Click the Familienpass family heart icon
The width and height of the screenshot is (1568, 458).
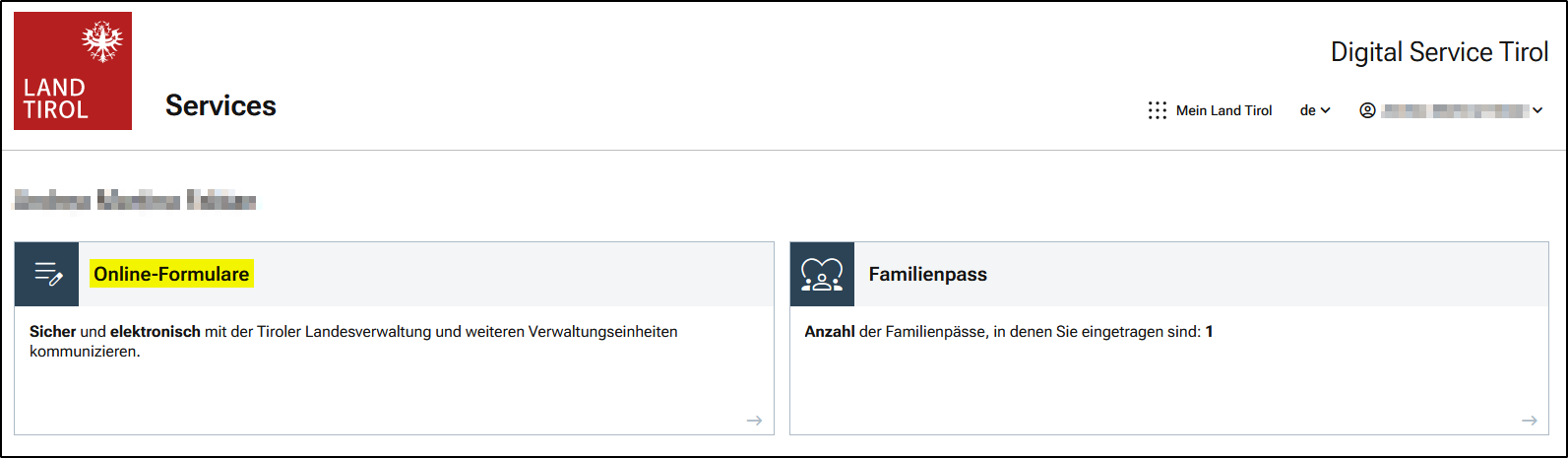[x=822, y=275]
